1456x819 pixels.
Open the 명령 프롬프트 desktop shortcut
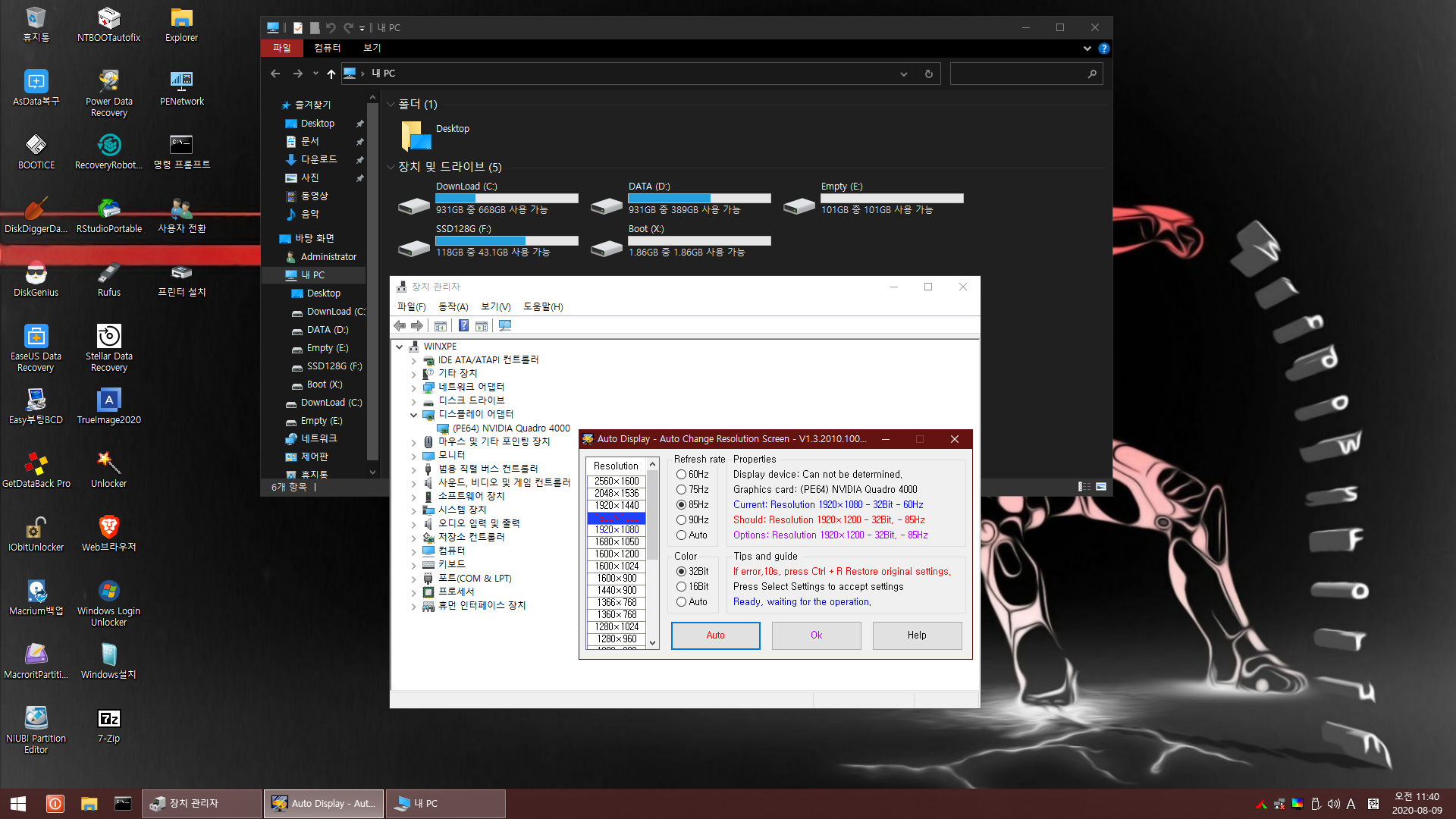click(181, 152)
